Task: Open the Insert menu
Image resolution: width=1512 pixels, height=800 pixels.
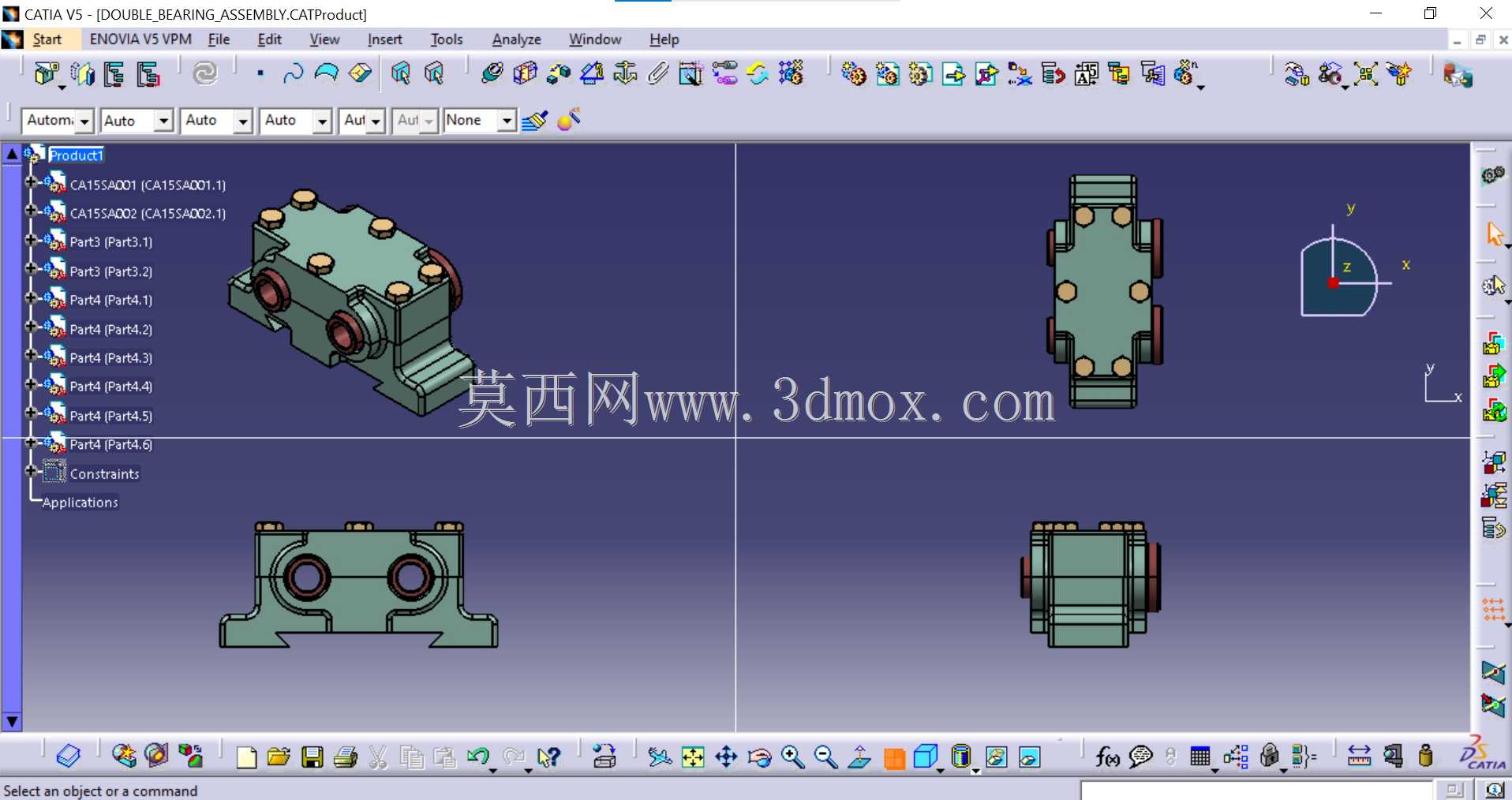Action: point(384,39)
